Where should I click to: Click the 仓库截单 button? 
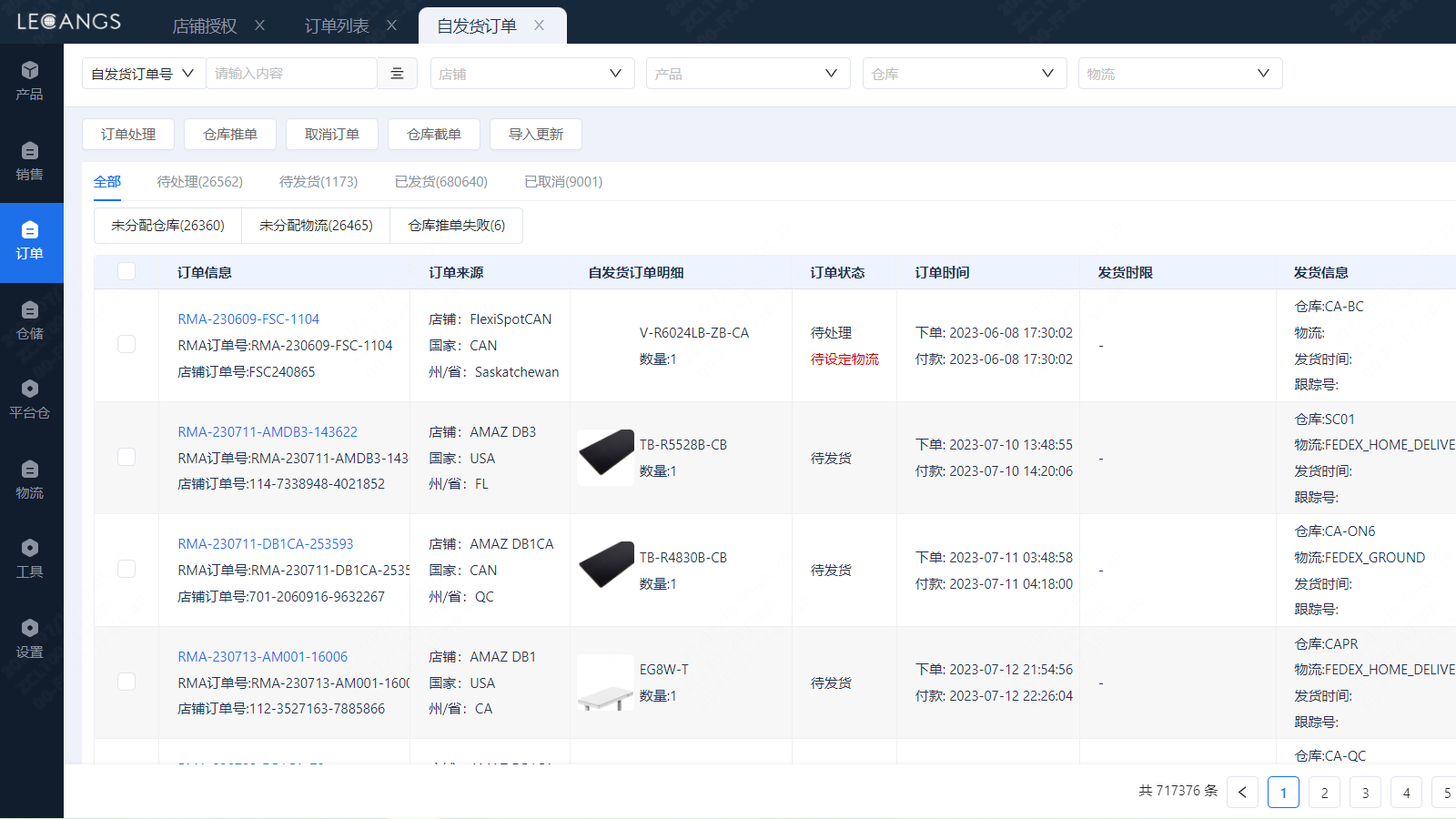[434, 134]
